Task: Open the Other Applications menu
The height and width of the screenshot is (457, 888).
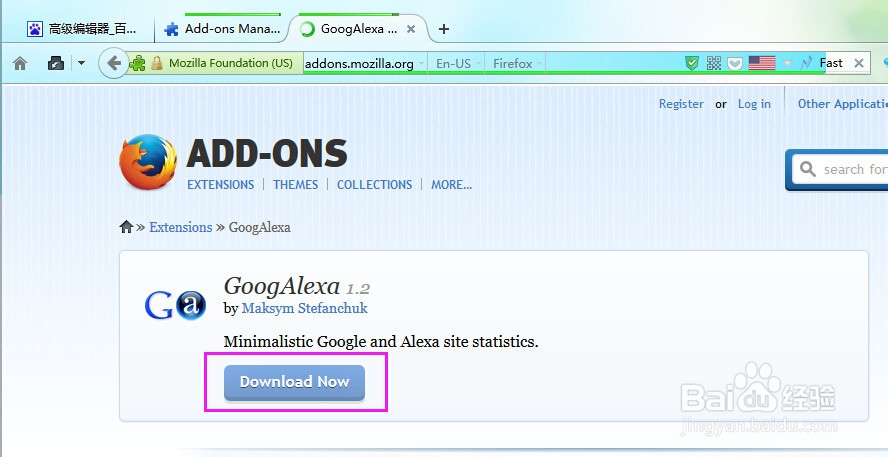Action: tap(843, 104)
